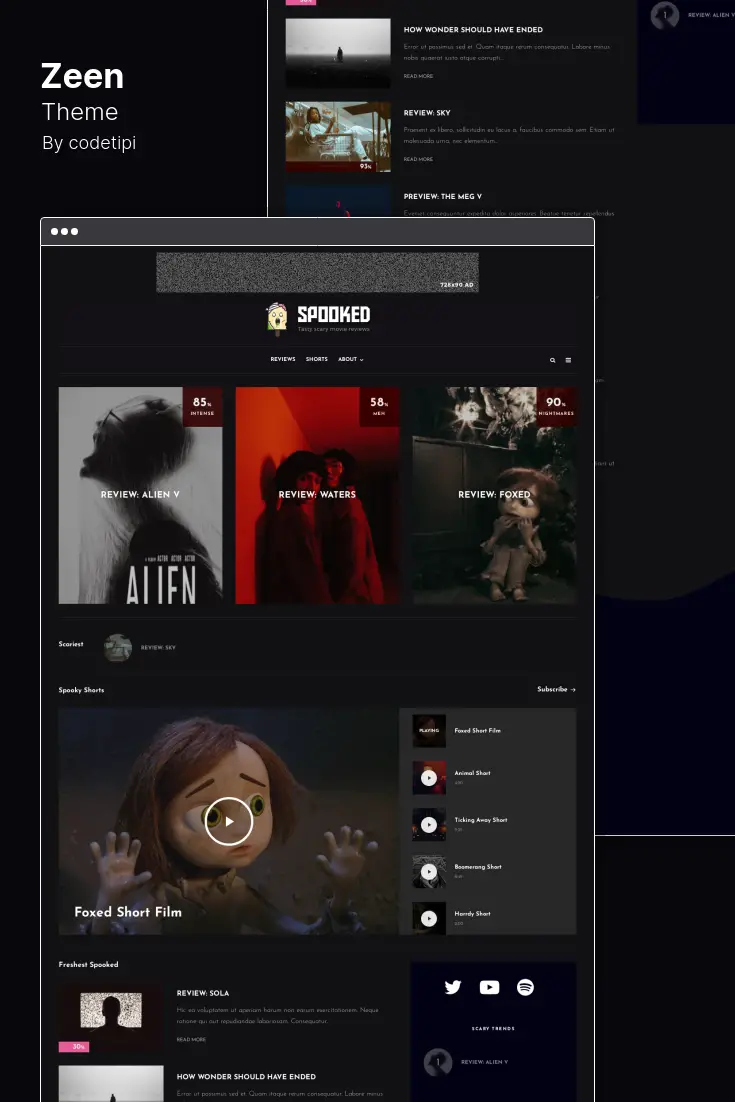Play the Ticking Away Short video
The image size is (735, 1102).
click(x=429, y=824)
